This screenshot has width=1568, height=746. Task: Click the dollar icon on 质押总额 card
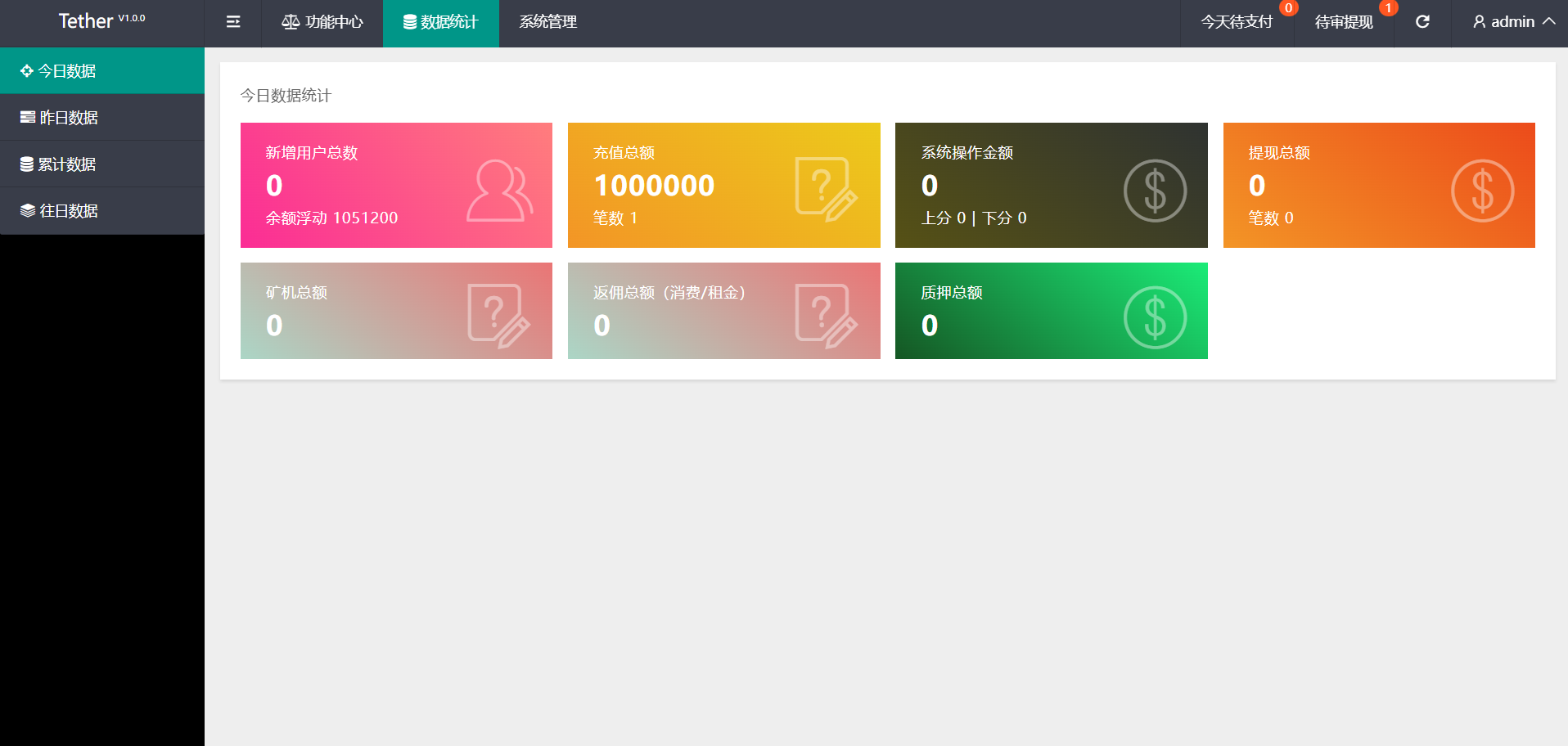1155,317
